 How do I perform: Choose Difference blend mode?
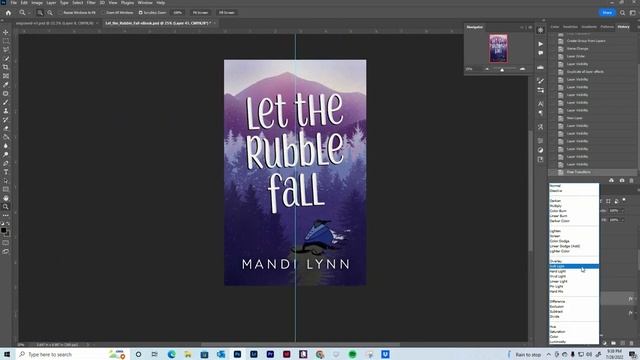pos(574,301)
